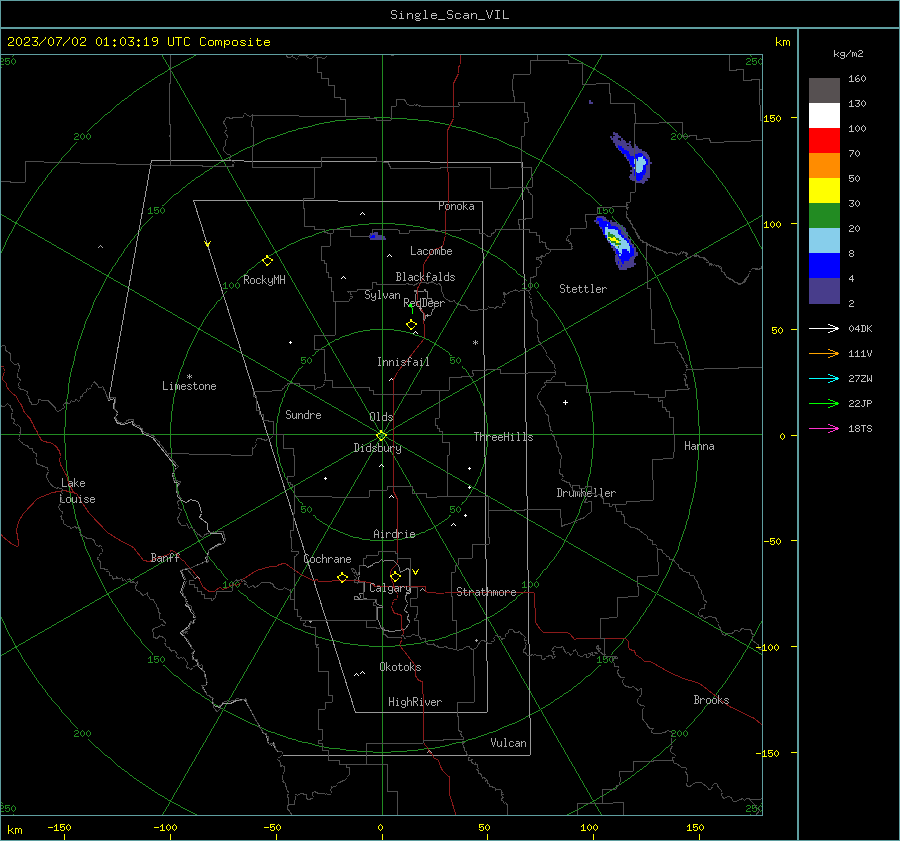The image size is (900, 841).
Task: Click the blue 4-8 legend color band
Action: point(824,266)
